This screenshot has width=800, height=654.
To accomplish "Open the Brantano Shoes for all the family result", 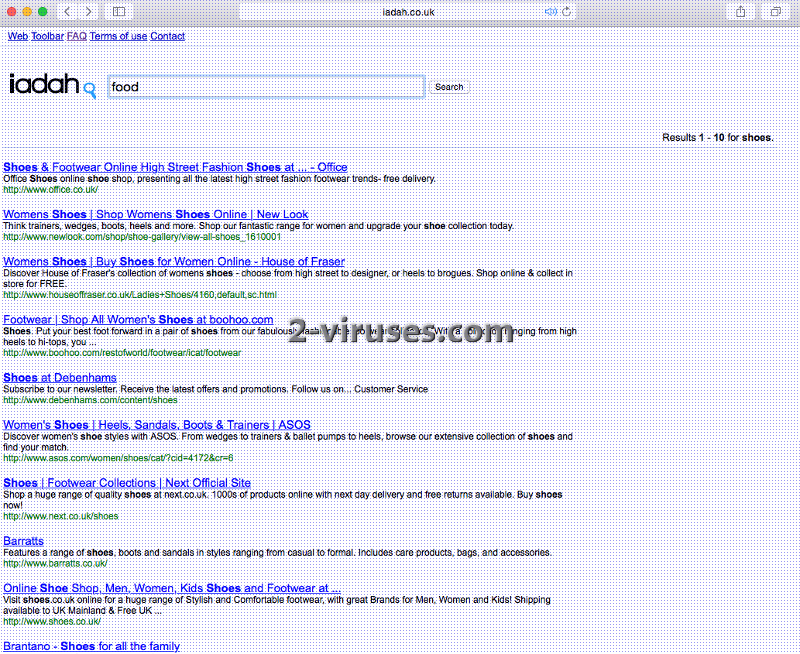I will pos(91,646).
